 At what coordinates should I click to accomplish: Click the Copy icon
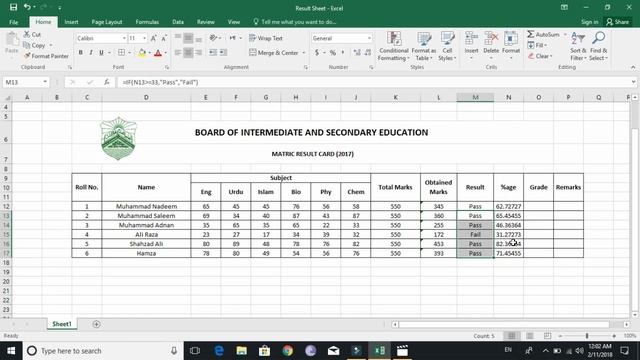click(27, 45)
